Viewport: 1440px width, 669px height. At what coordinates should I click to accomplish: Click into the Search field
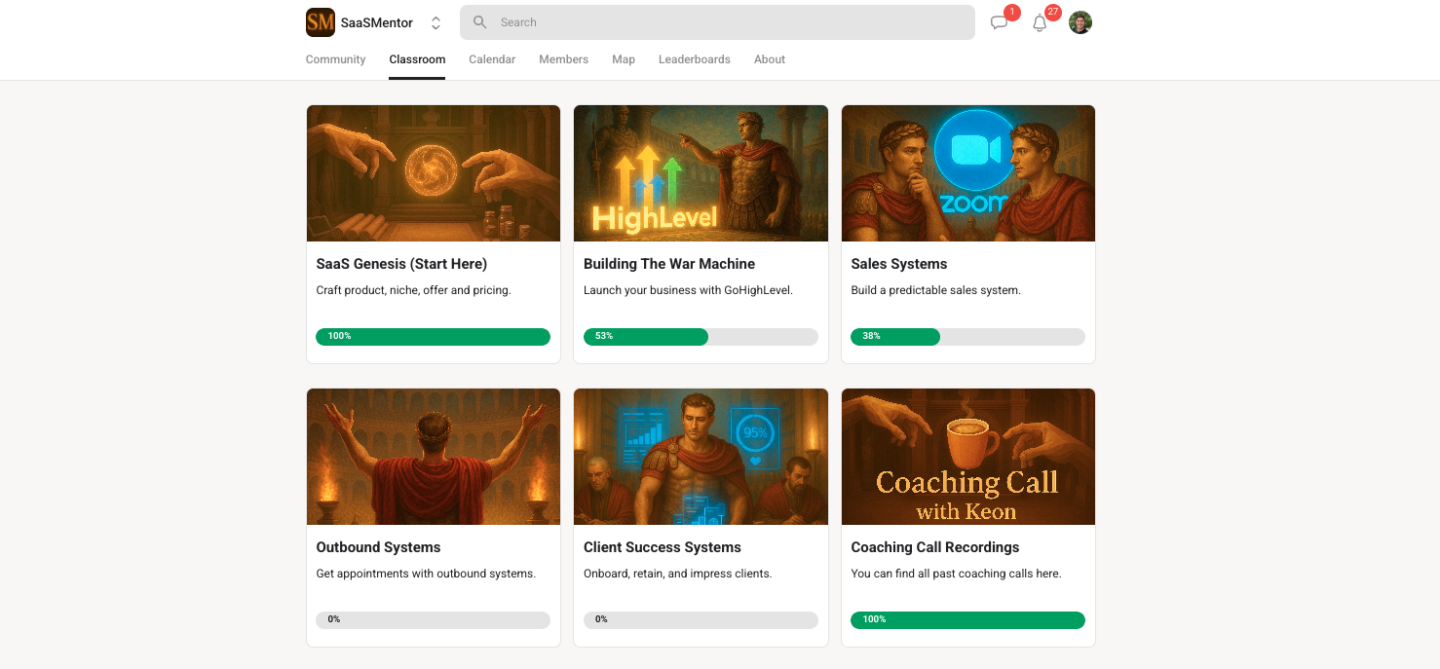717,22
